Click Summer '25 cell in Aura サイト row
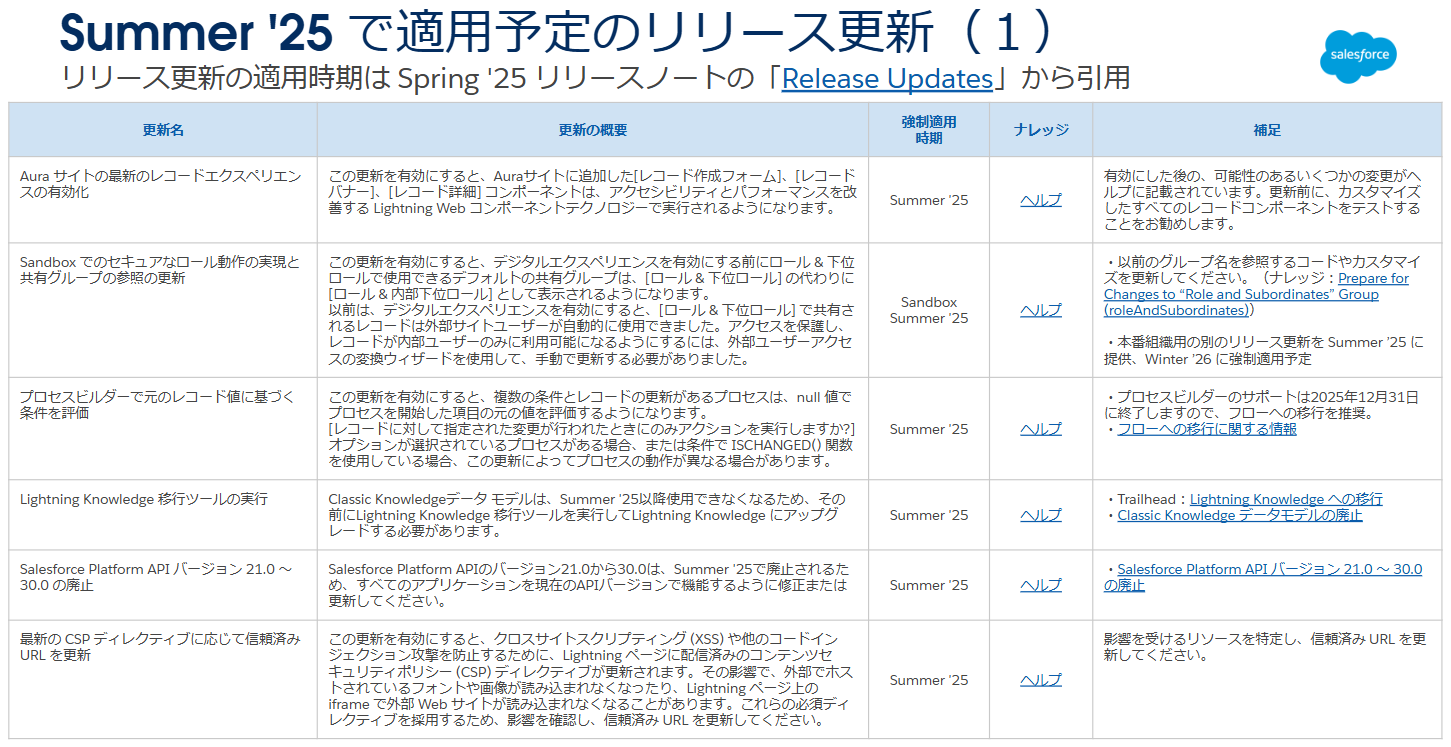Viewport: 1451px width, 747px height. coord(929,200)
